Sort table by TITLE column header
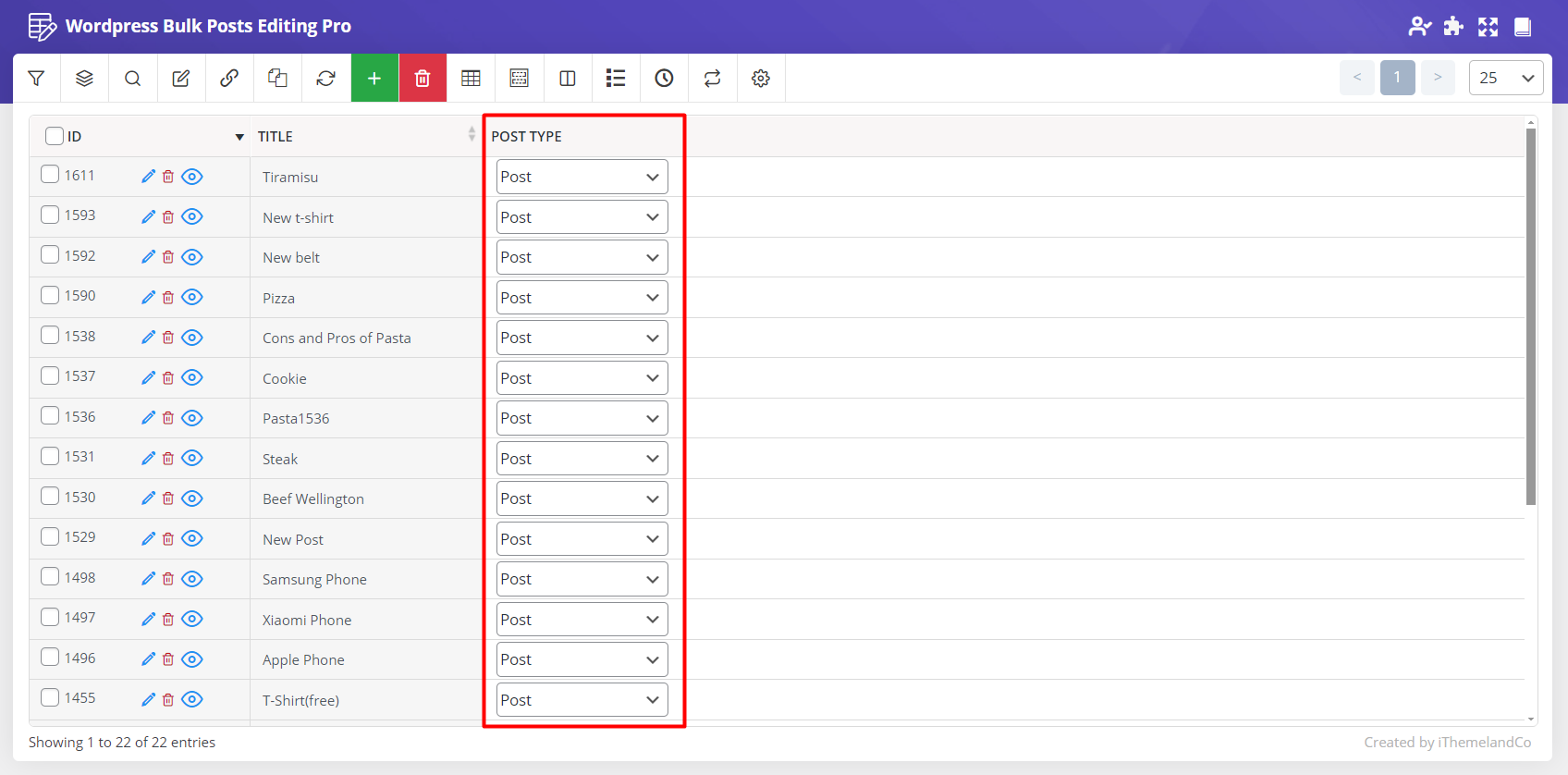This screenshot has height=775, width=1568. [x=276, y=136]
